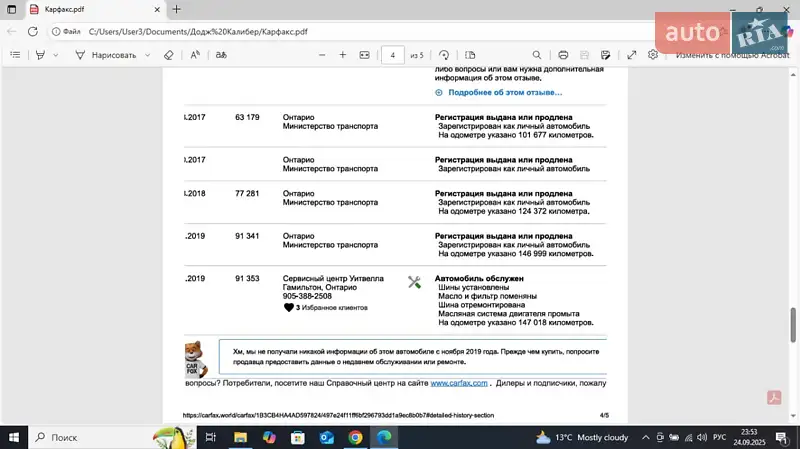Screen dimensions: 800x449
Task: Print the PDF document
Action: (563, 55)
